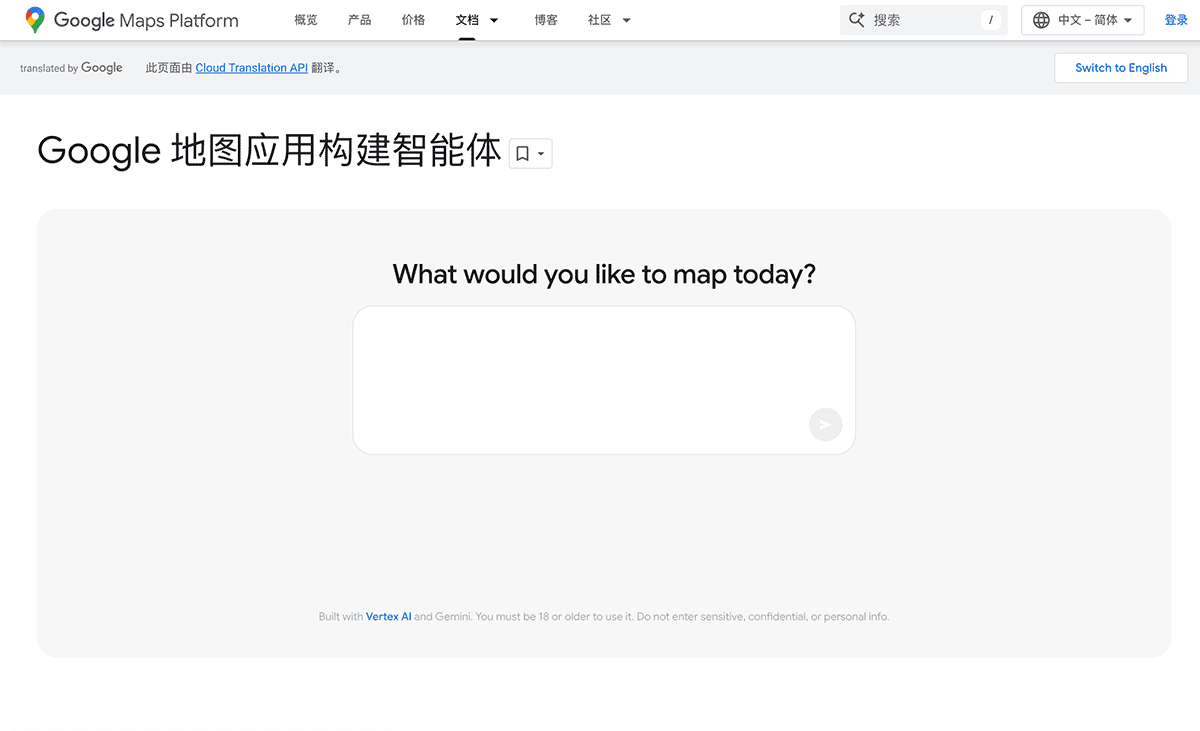The height and width of the screenshot is (731, 1200).
Task: Visit the 博客 section
Action: [546, 19]
